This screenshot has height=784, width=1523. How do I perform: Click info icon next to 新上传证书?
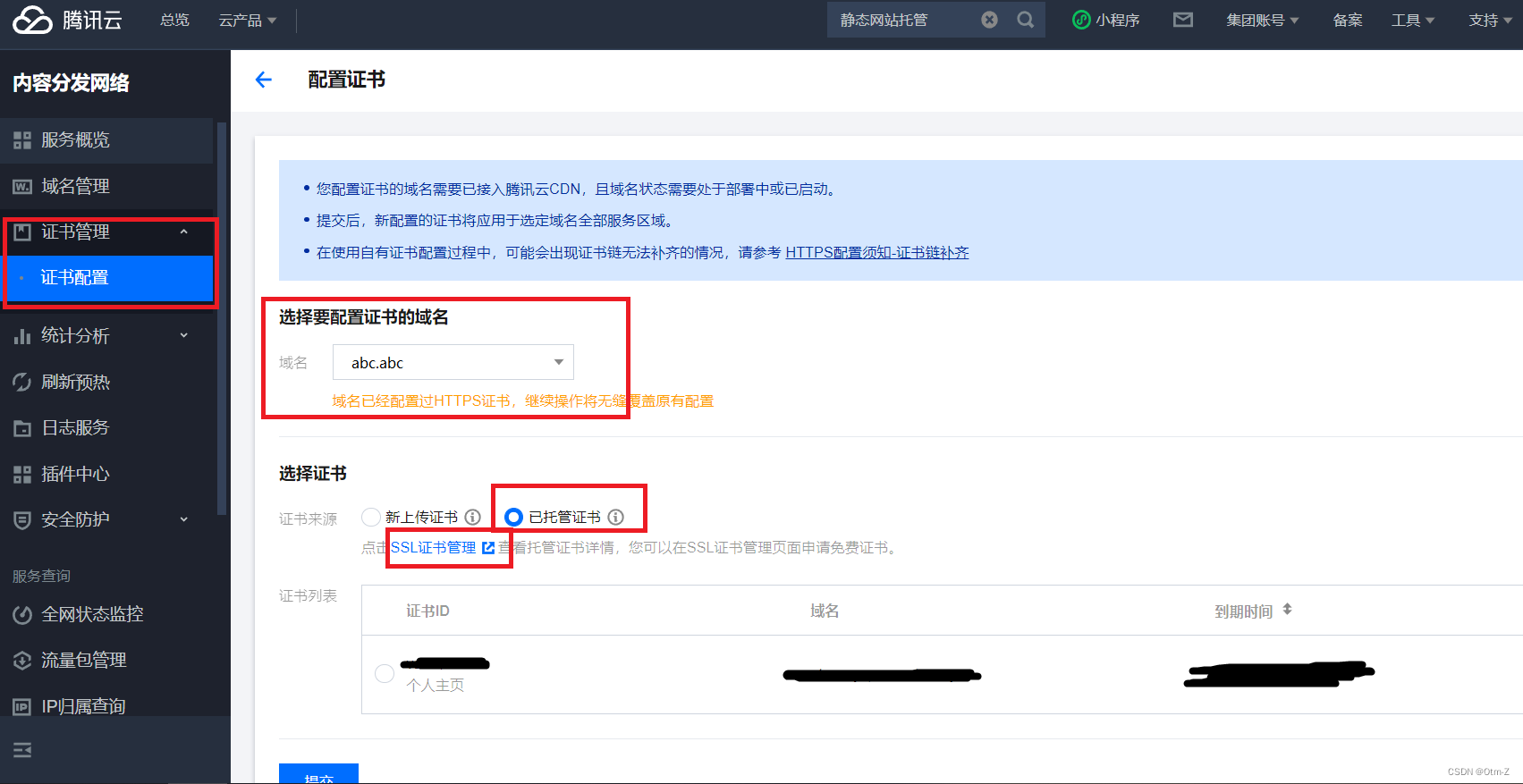(472, 517)
